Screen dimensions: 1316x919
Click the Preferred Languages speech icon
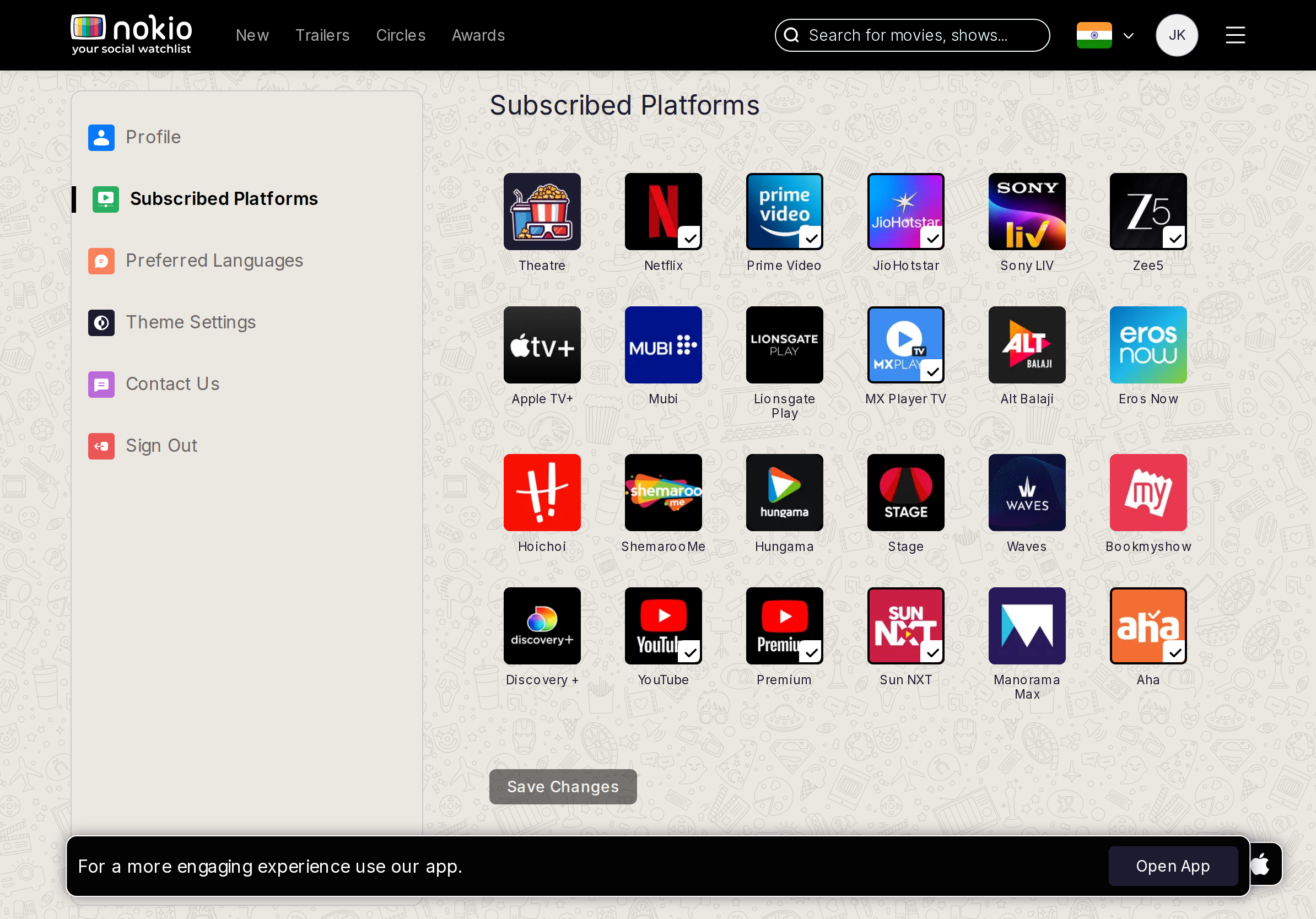click(x=101, y=261)
